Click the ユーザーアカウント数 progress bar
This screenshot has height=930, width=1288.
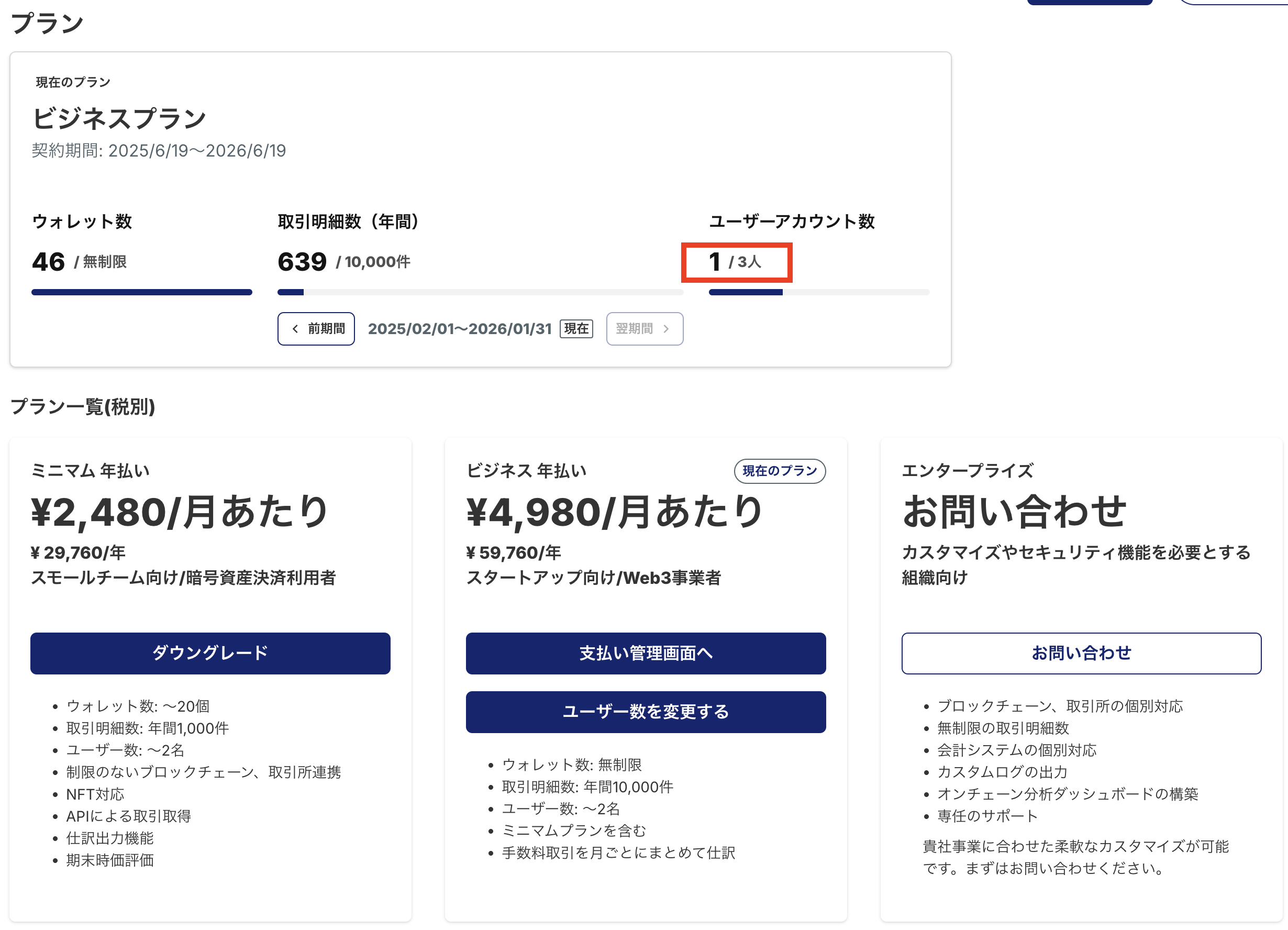(818, 293)
